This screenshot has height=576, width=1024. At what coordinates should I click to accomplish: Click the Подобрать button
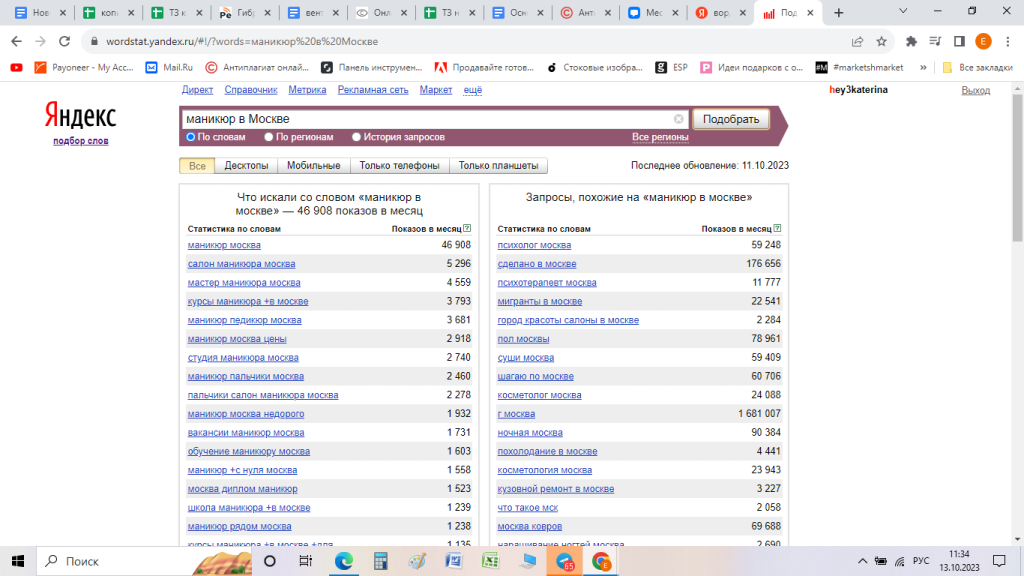click(731, 119)
